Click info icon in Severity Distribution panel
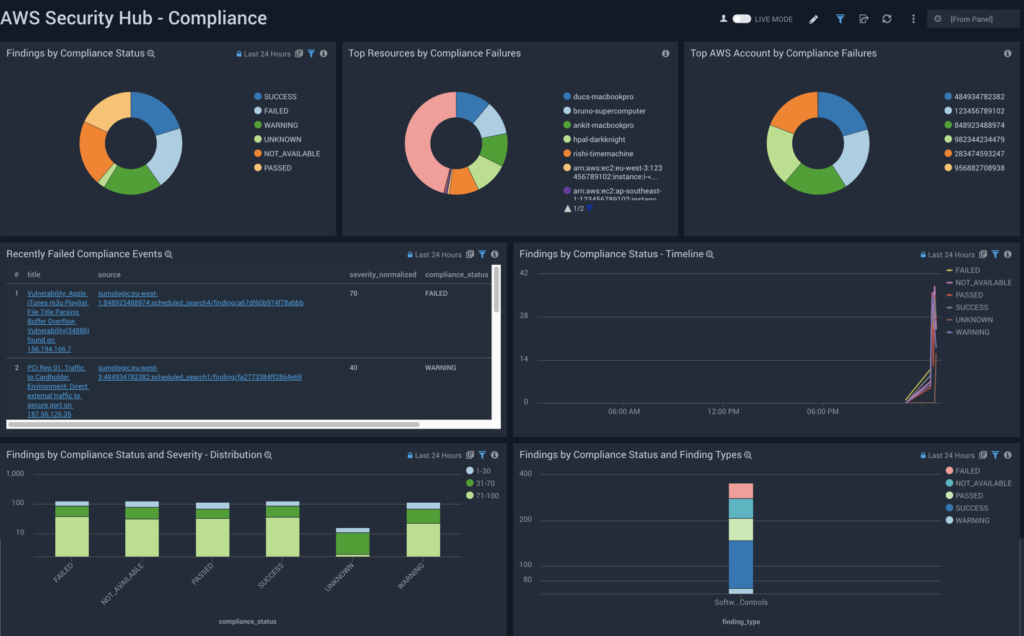The image size is (1024, 636). pos(494,455)
